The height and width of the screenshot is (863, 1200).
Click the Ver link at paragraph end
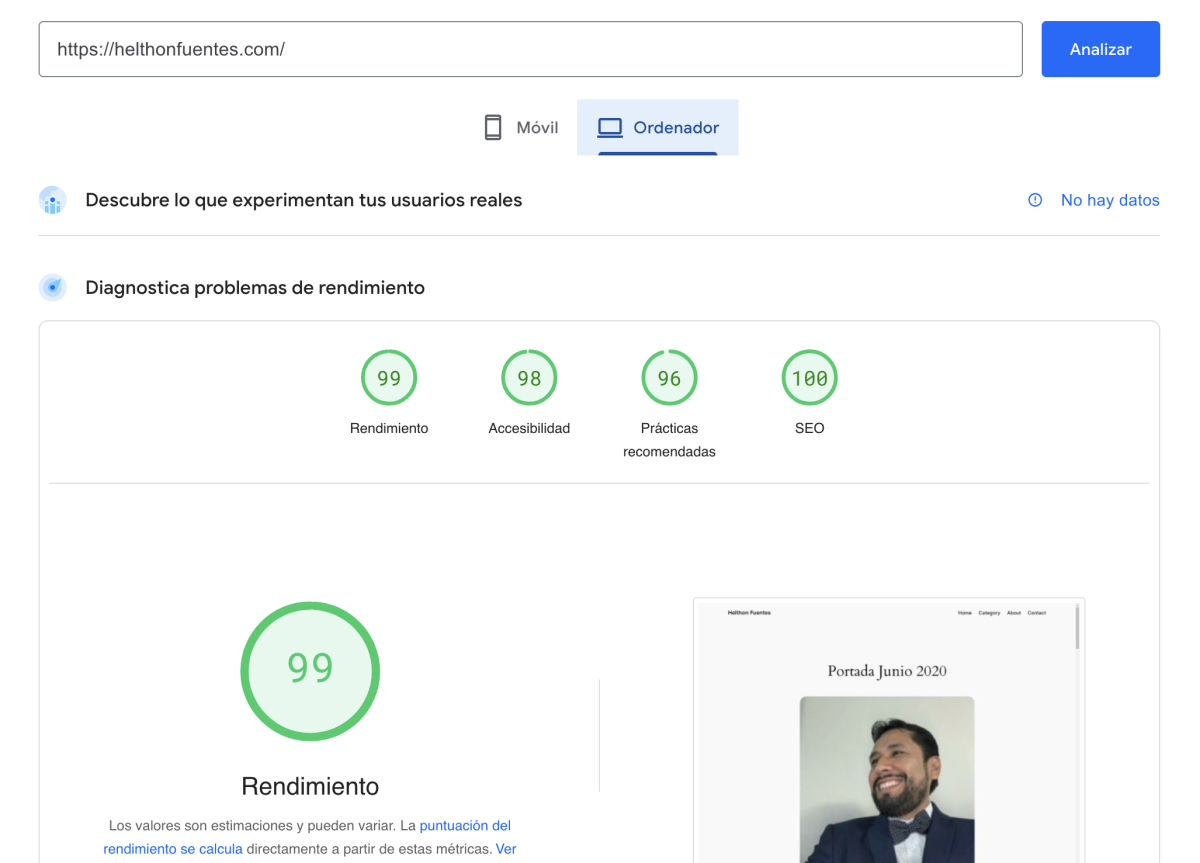[506, 849]
